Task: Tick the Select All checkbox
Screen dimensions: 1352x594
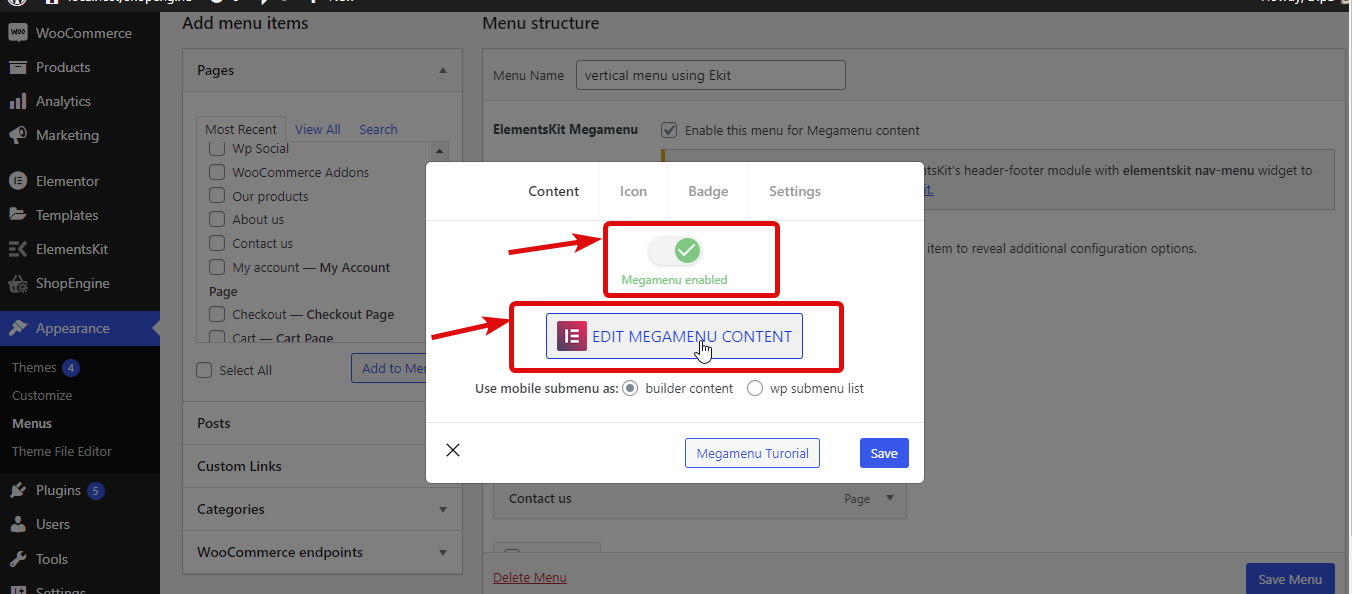Action: coord(204,370)
